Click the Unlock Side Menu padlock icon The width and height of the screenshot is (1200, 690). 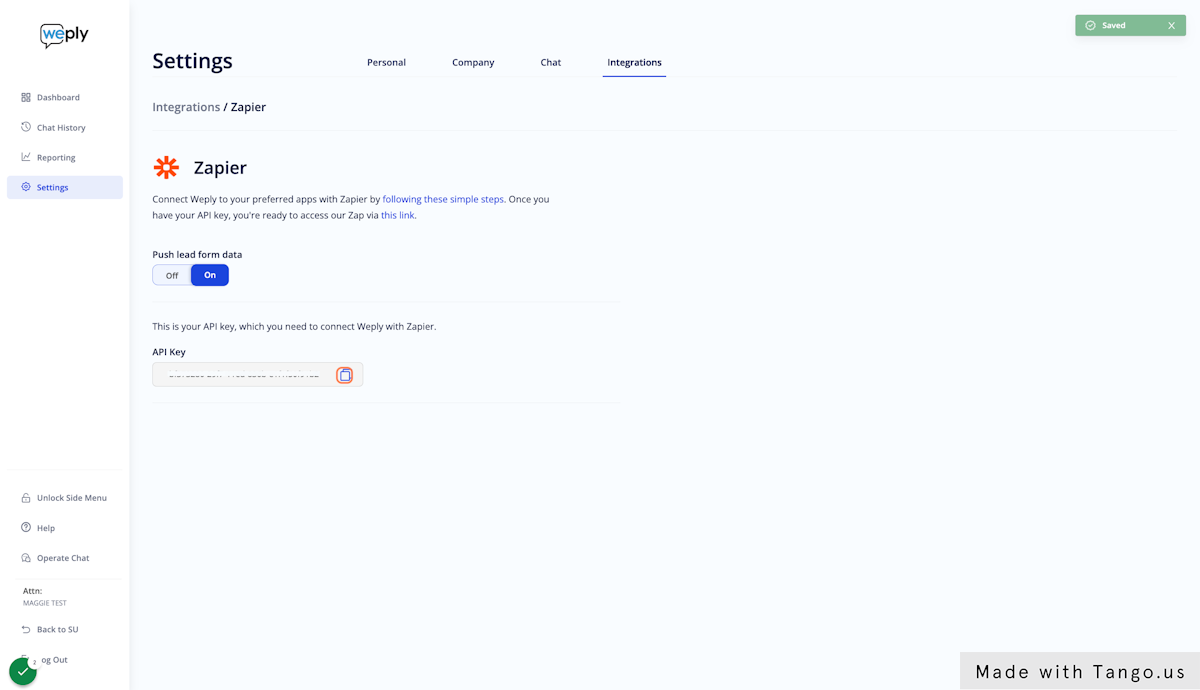(26, 498)
